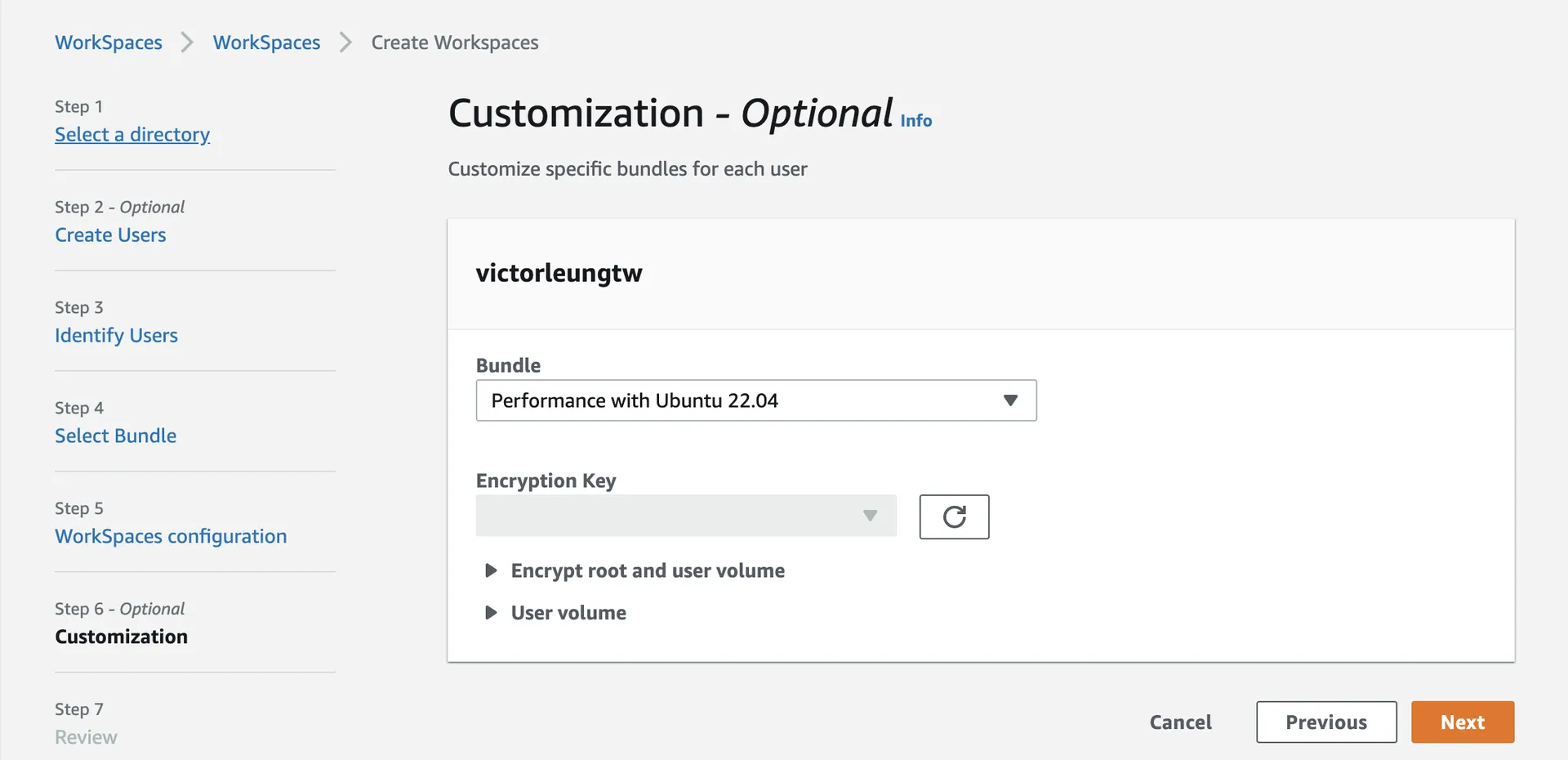Click Create Workspaces breadcrumb text
This screenshot has height=760, width=1568.
(x=455, y=42)
